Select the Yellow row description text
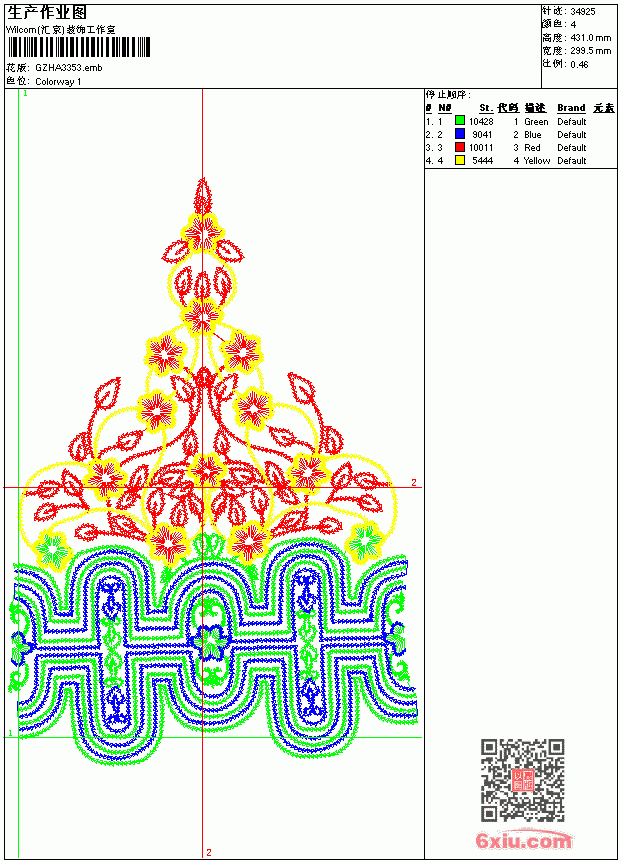 click(x=537, y=161)
